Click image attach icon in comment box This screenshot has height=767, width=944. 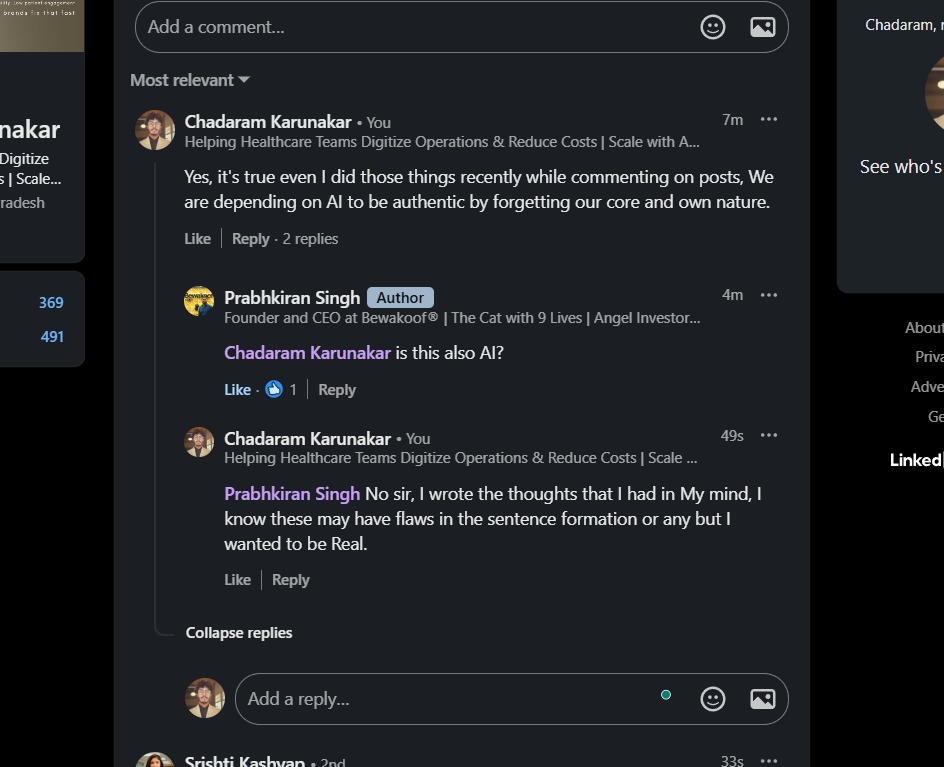point(762,27)
